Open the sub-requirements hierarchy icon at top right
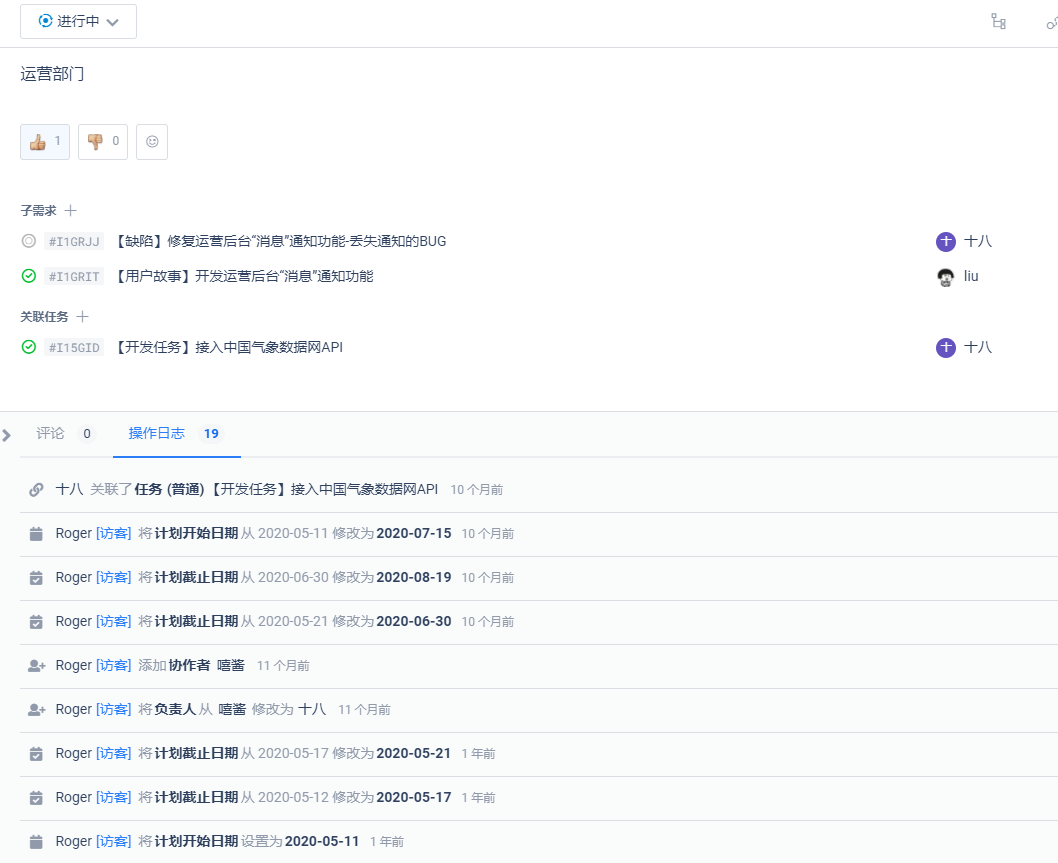The height and width of the screenshot is (863, 1058). coord(997,21)
